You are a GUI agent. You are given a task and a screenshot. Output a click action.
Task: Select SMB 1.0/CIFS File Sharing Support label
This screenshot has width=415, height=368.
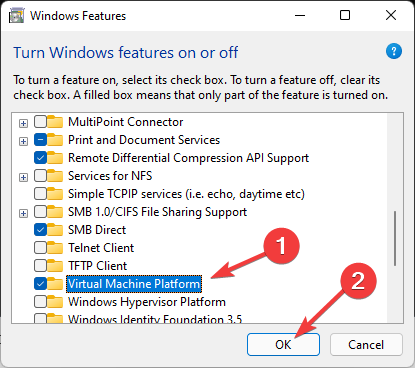click(157, 212)
